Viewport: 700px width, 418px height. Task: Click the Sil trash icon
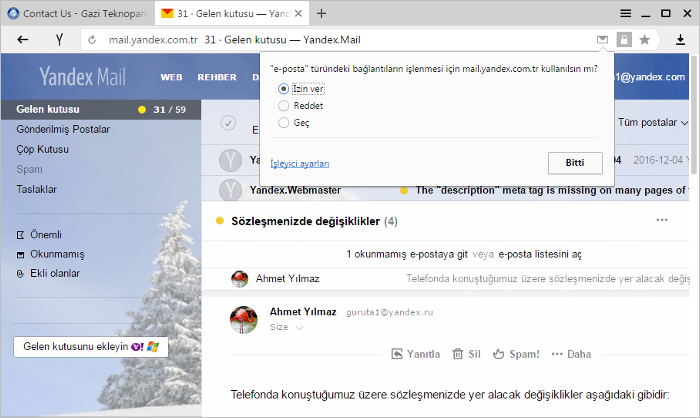pyautogui.click(x=458, y=354)
